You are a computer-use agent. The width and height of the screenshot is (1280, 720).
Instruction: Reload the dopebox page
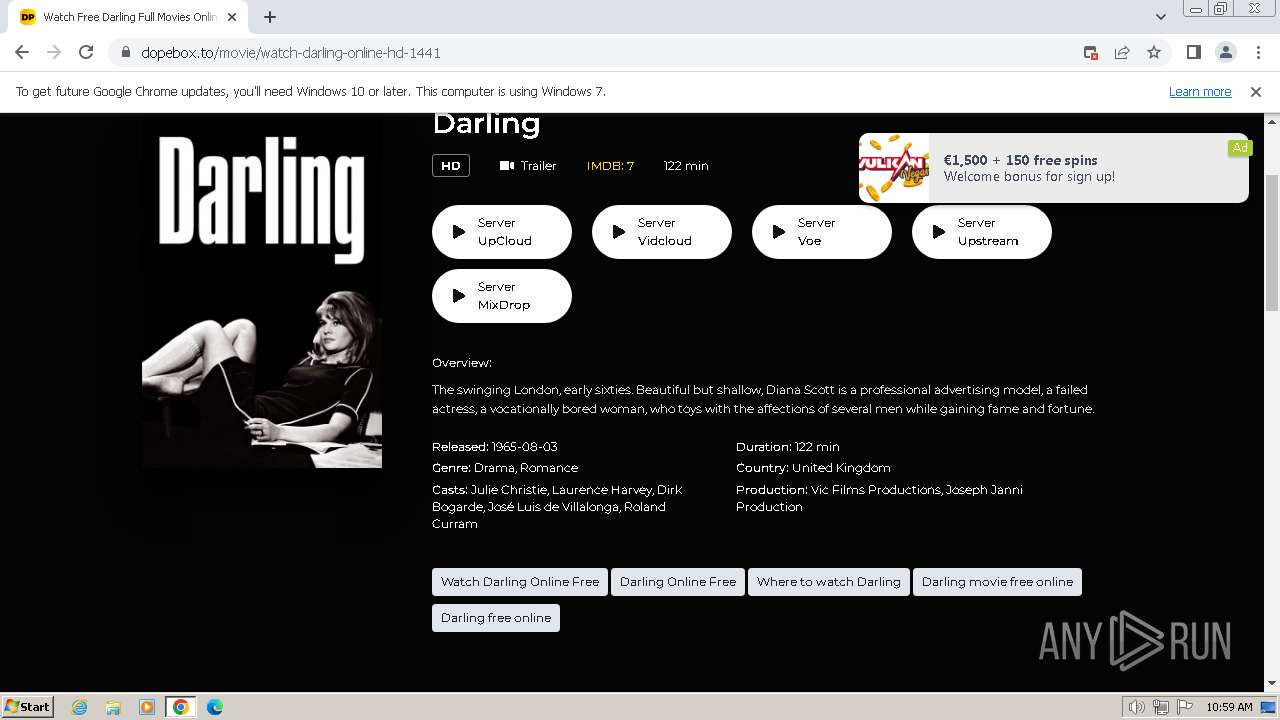point(86,52)
